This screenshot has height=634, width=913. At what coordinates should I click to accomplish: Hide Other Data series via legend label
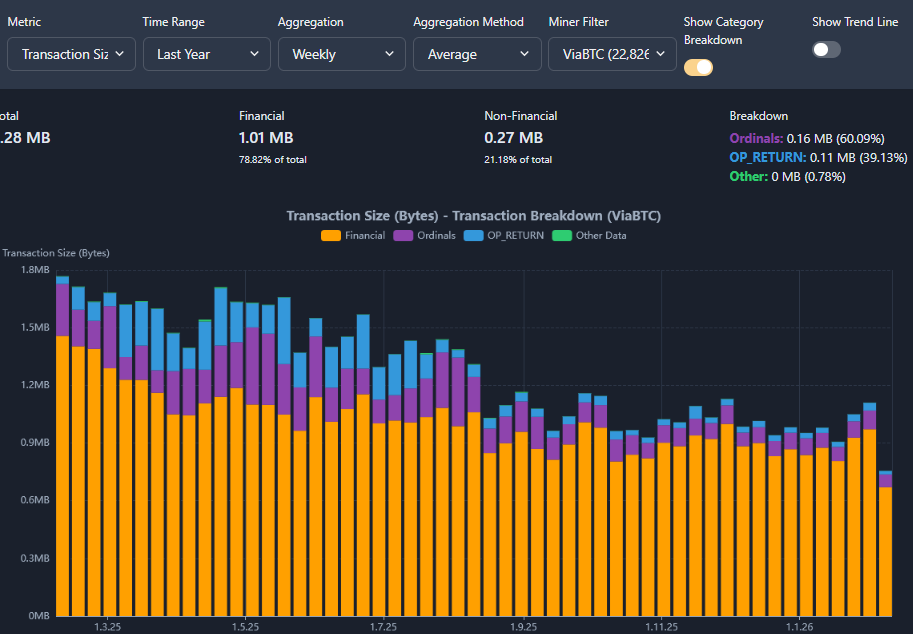pos(603,236)
